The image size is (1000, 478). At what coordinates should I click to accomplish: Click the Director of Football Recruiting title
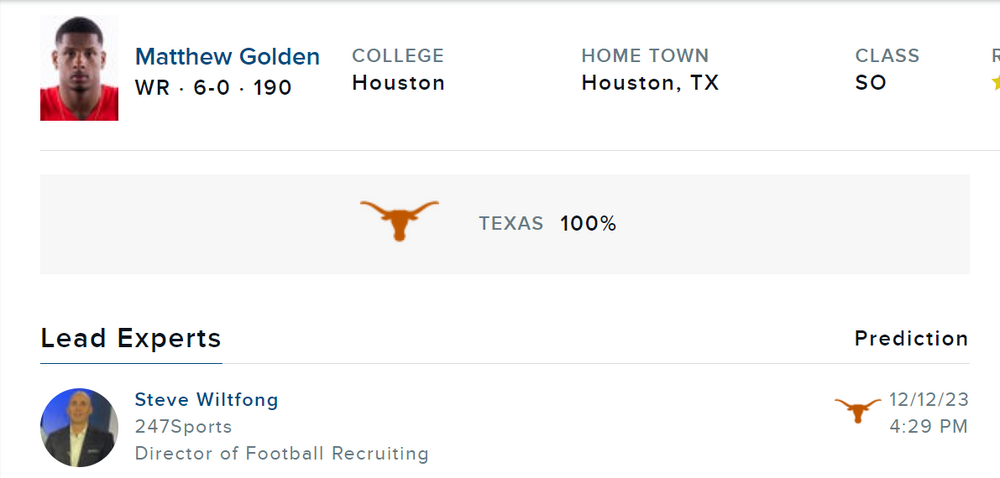(x=281, y=454)
